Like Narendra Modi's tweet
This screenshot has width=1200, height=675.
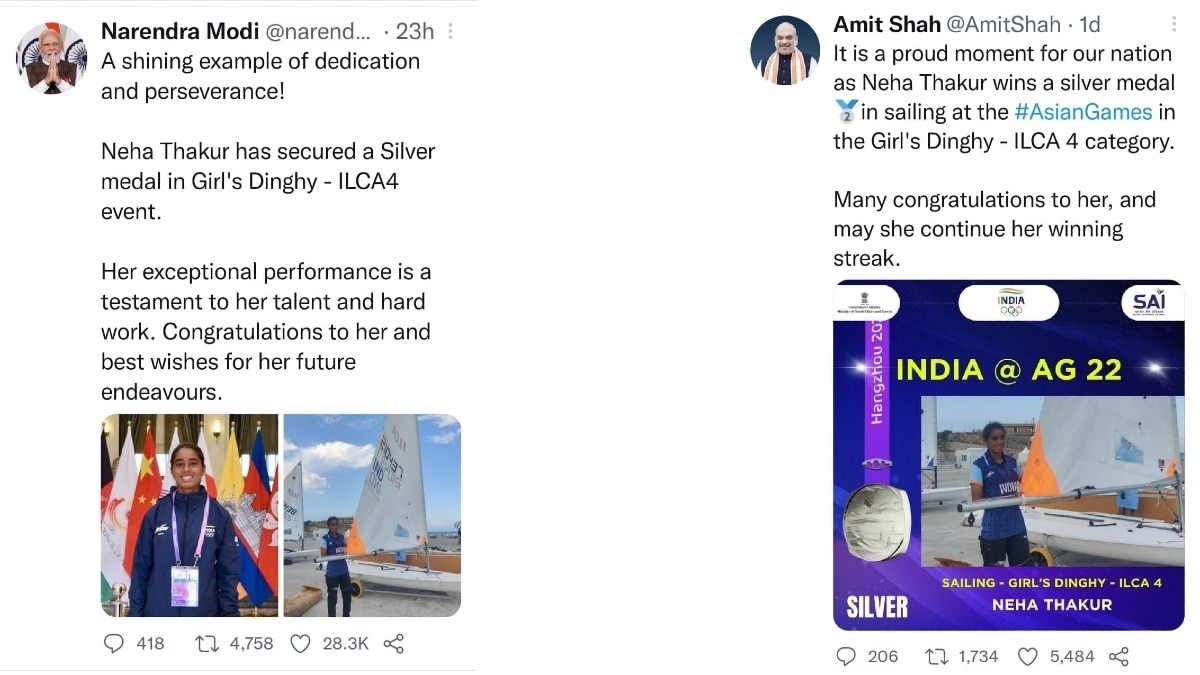(300, 643)
